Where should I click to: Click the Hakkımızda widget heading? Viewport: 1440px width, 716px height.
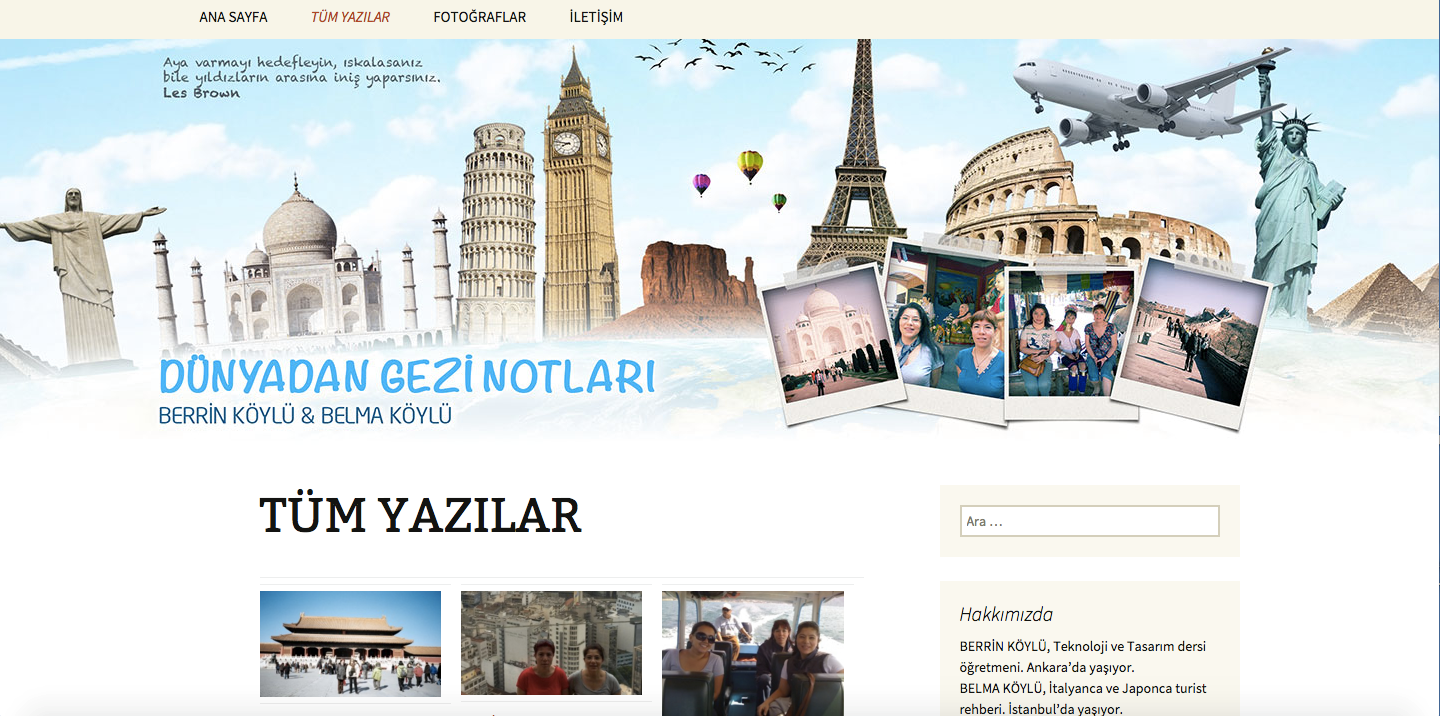pyautogui.click(x=1006, y=614)
